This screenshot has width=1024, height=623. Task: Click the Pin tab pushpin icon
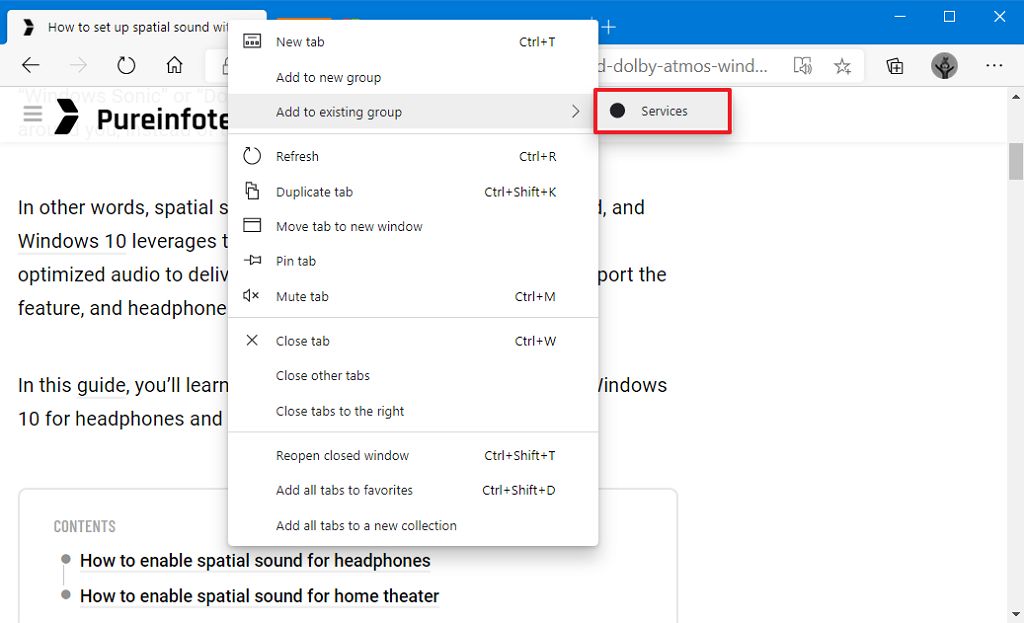(x=252, y=261)
